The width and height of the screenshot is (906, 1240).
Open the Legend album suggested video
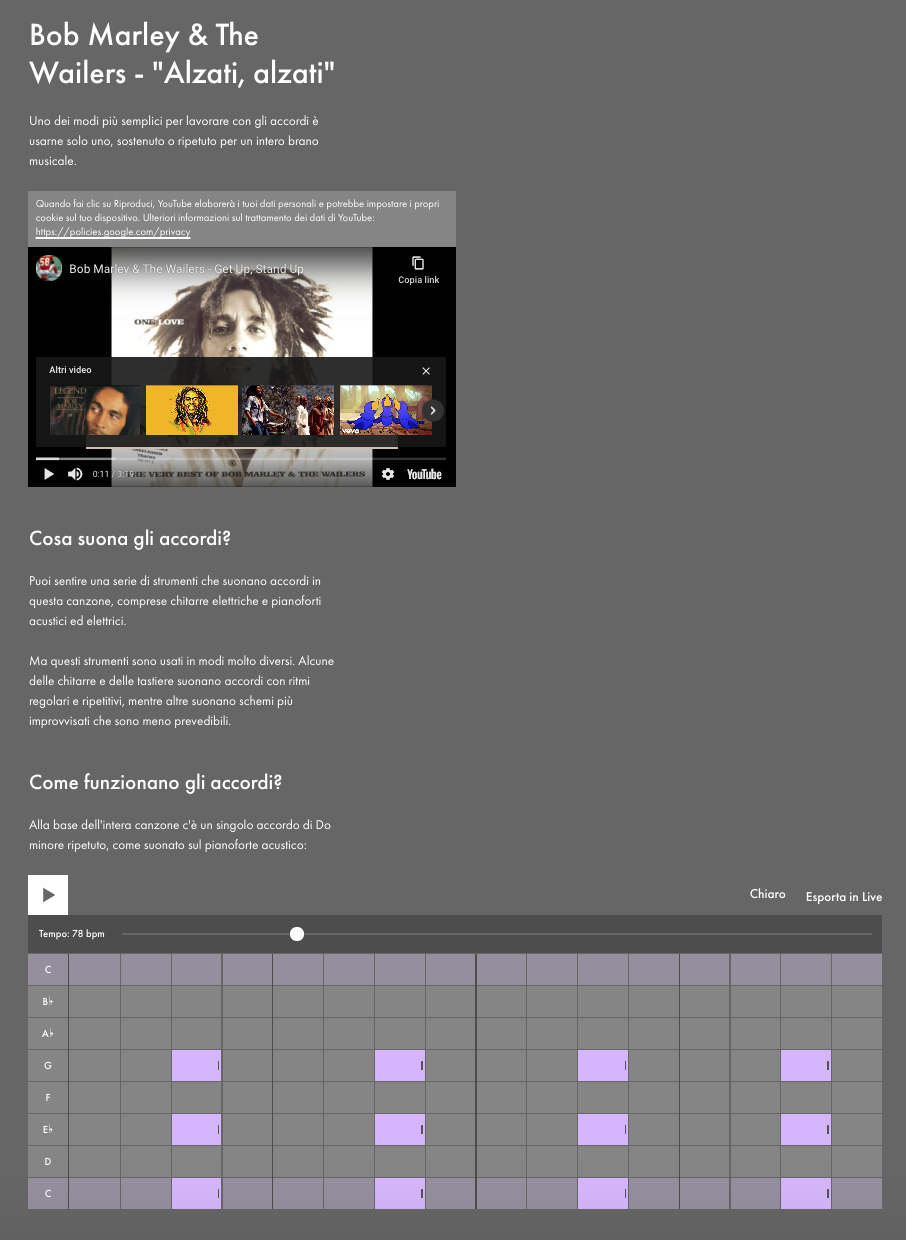click(95, 410)
